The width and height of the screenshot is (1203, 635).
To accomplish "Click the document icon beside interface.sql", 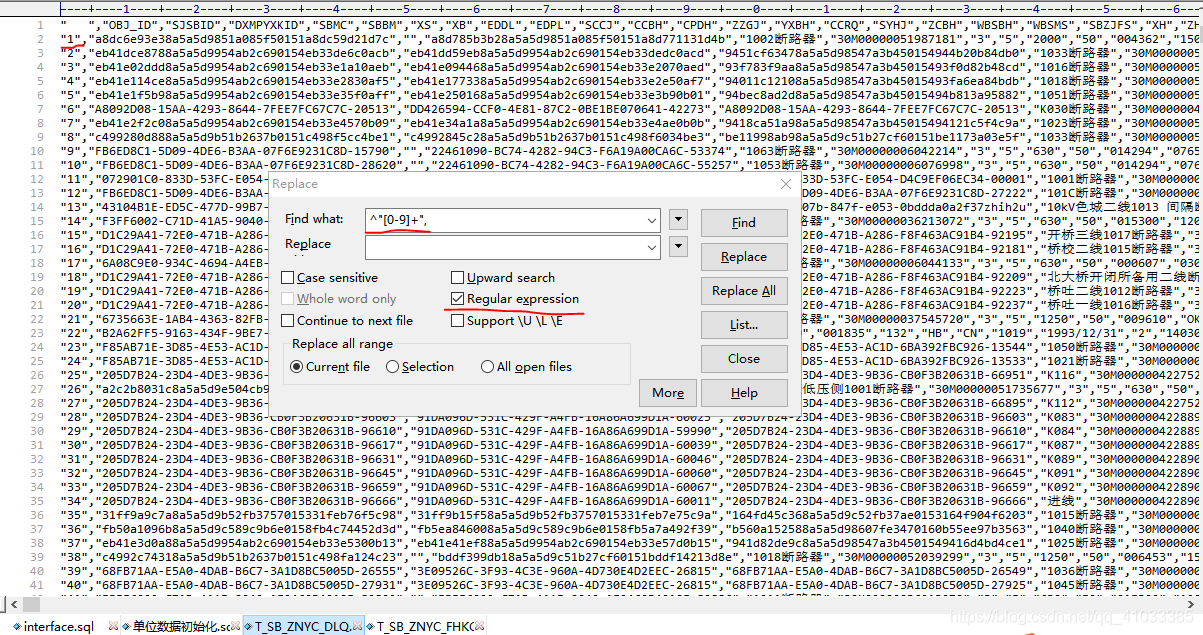I will (19, 625).
